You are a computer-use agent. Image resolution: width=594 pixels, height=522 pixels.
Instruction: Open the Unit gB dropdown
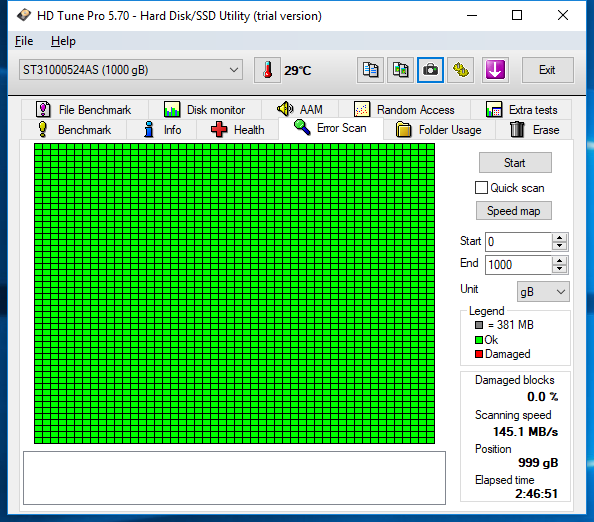543,292
